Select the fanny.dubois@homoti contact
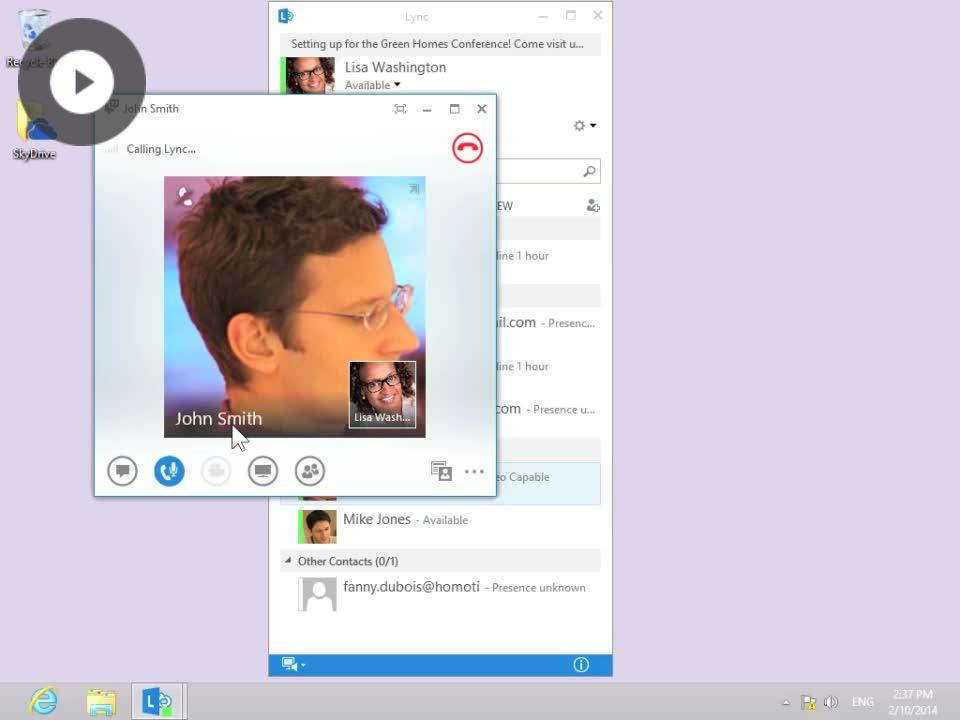This screenshot has width=960, height=720. pos(440,593)
